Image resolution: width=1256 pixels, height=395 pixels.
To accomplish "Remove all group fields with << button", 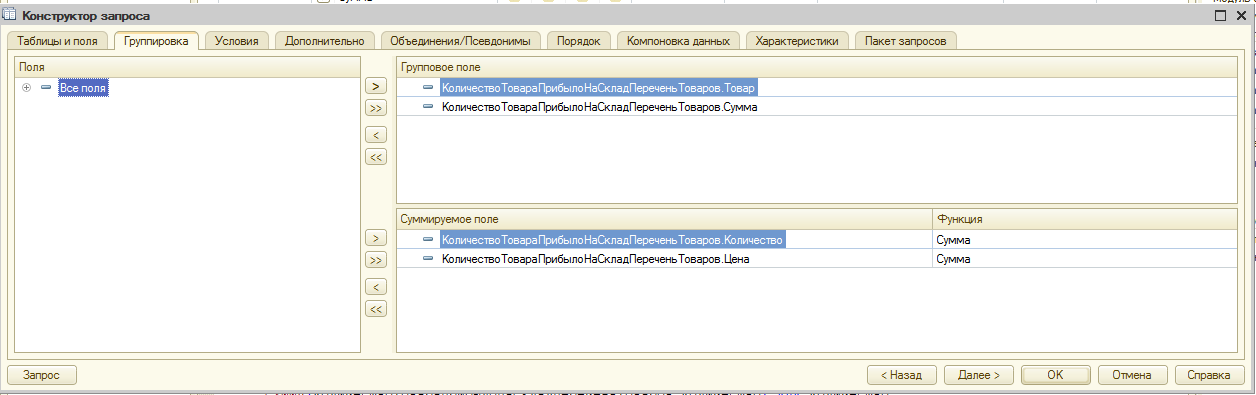I will [376, 157].
